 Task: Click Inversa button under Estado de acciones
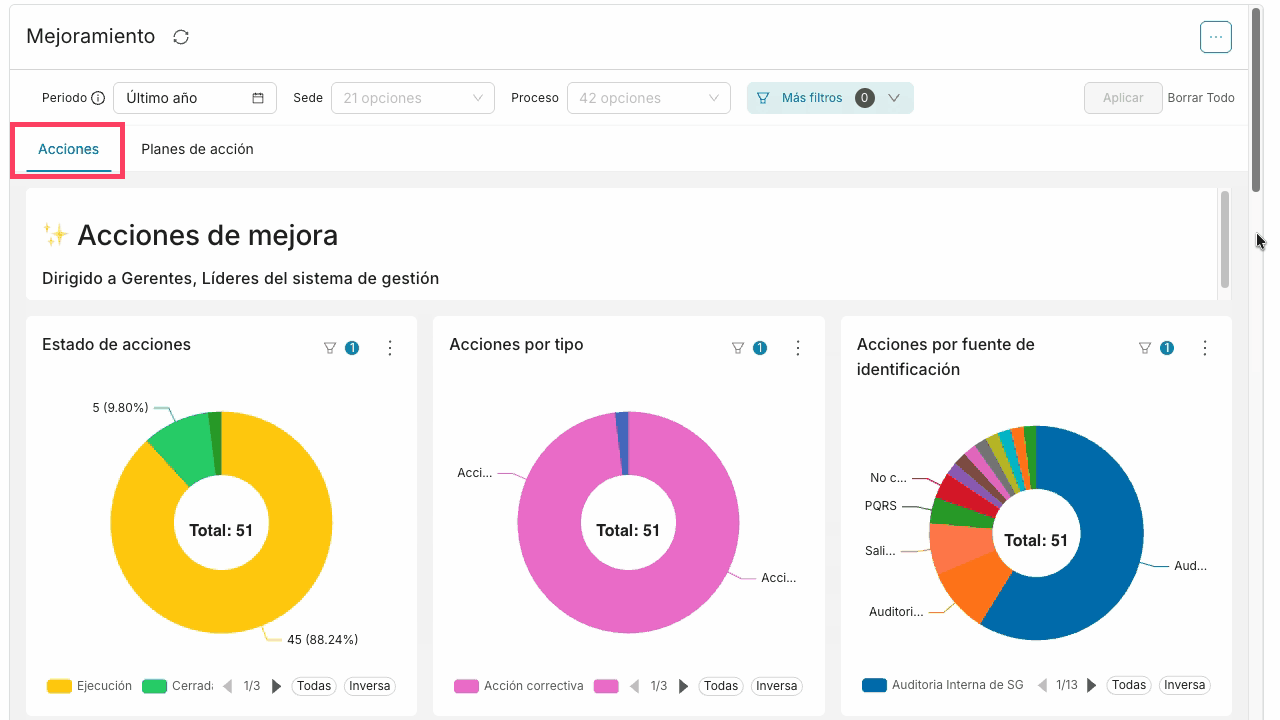click(370, 686)
